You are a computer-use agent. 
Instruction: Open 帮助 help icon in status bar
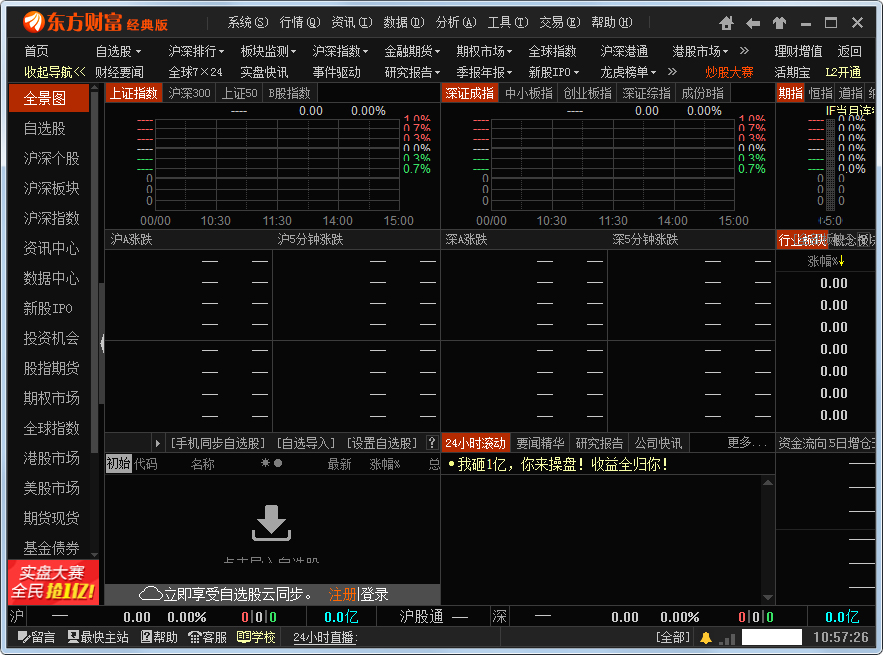[159, 637]
